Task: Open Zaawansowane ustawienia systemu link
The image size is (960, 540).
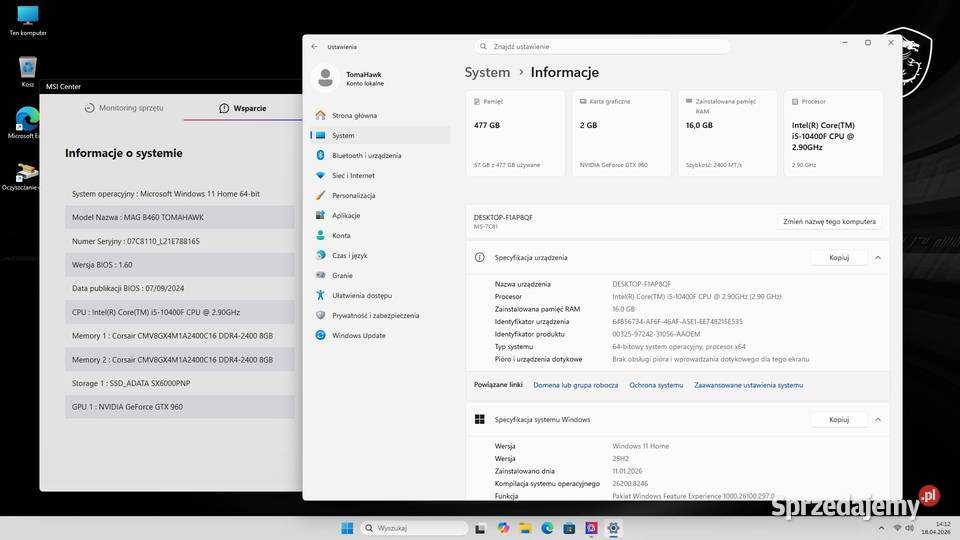Action: 748,385
